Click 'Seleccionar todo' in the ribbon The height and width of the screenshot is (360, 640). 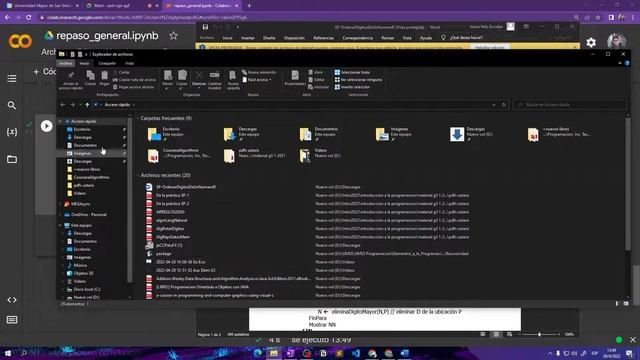[x=352, y=72]
